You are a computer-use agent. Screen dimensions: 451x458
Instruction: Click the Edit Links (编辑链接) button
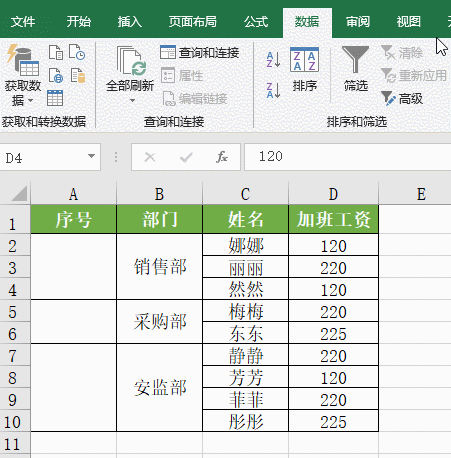(195, 99)
